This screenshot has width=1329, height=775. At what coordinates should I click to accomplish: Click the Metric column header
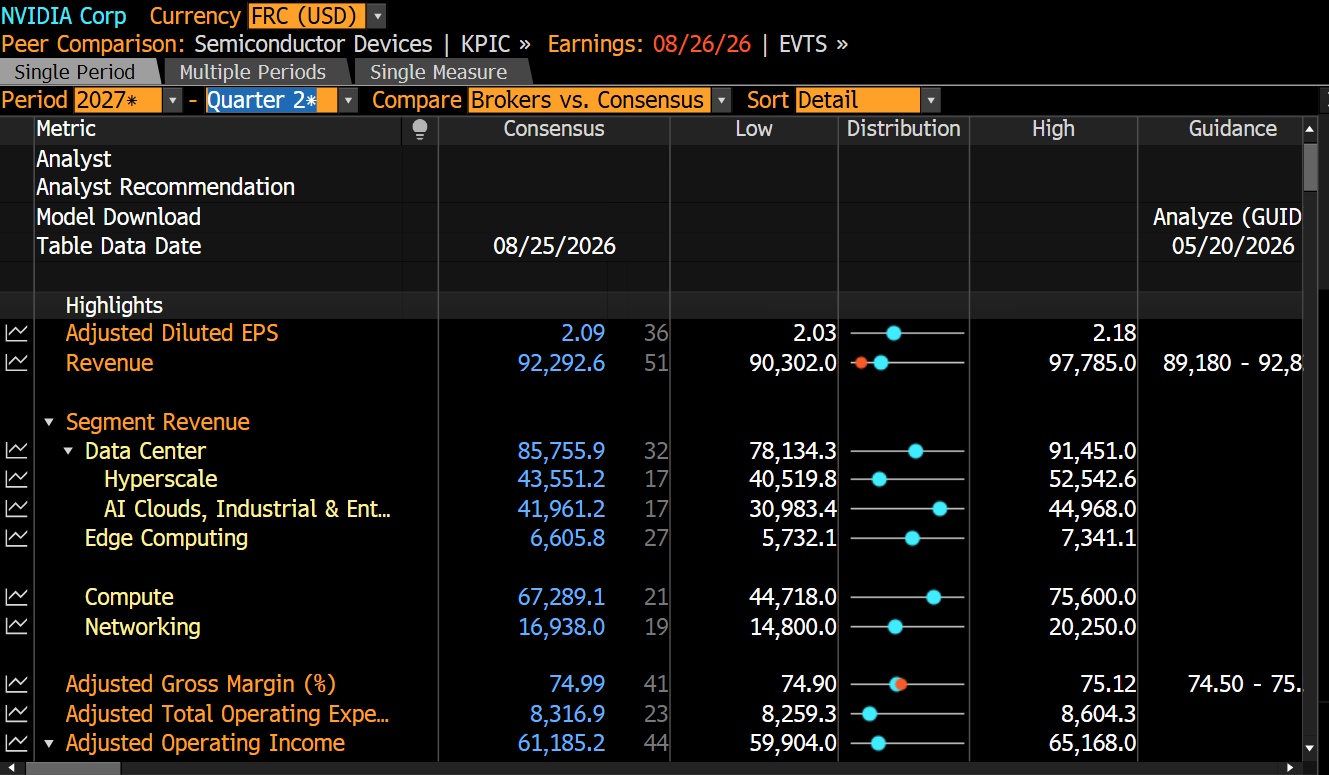(x=66, y=129)
